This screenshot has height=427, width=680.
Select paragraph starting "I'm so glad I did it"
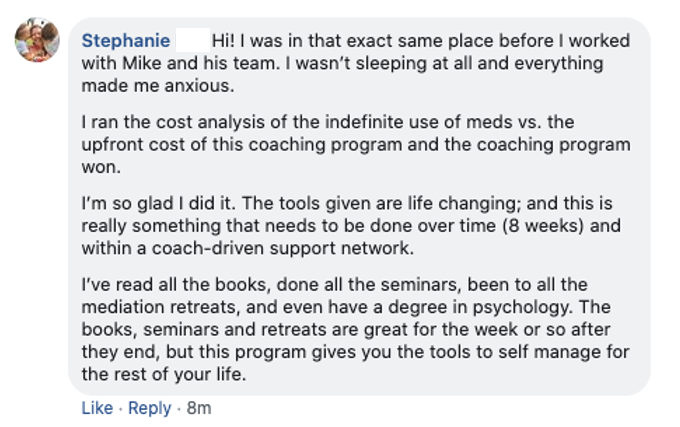(351, 225)
